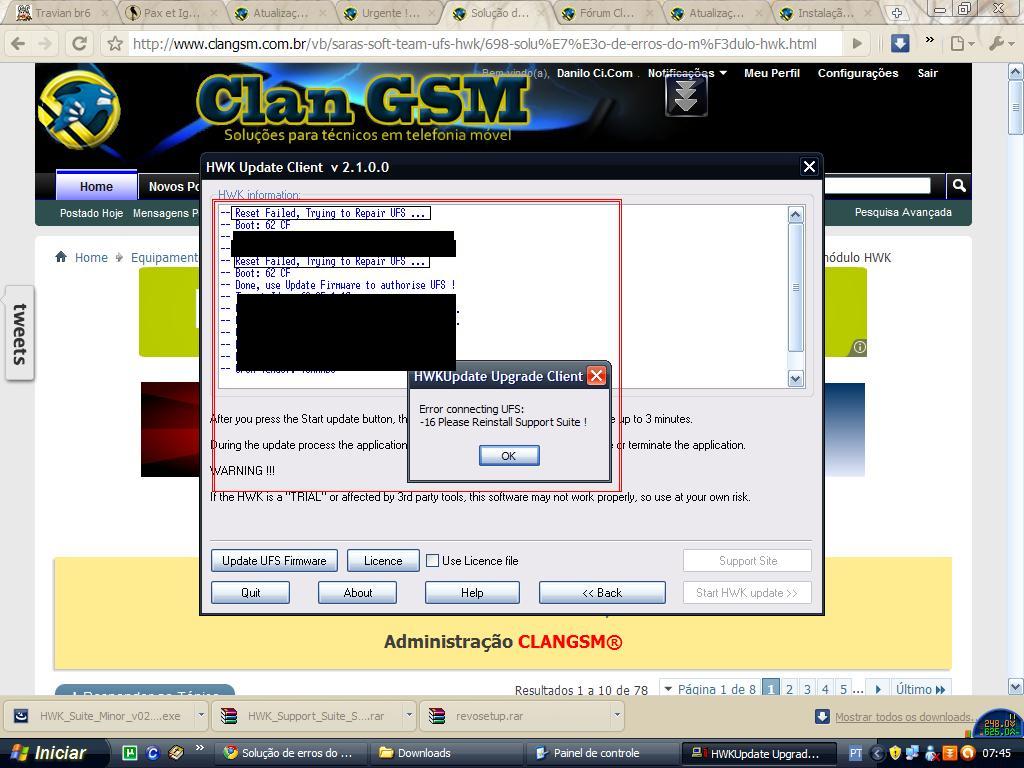
Task: Click the download arrow icon beside Mostrar todos
Action: tap(822, 716)
